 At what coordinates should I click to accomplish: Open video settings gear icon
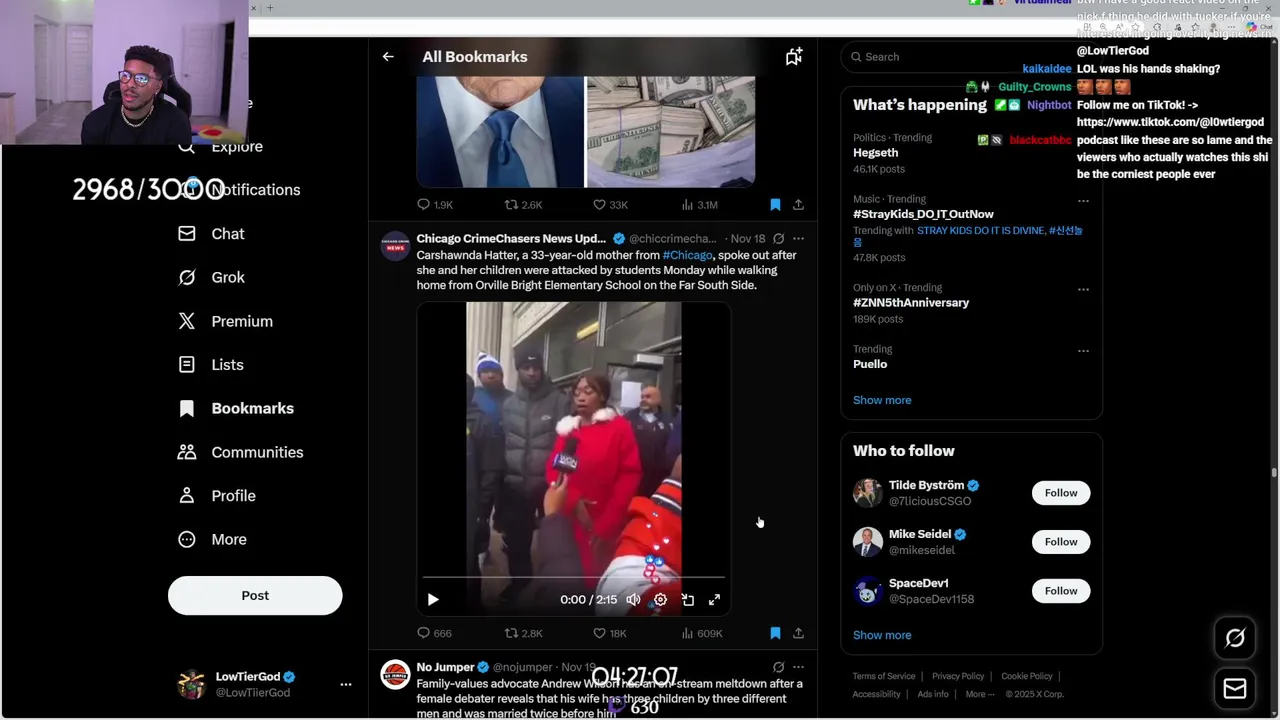point(660,600)
